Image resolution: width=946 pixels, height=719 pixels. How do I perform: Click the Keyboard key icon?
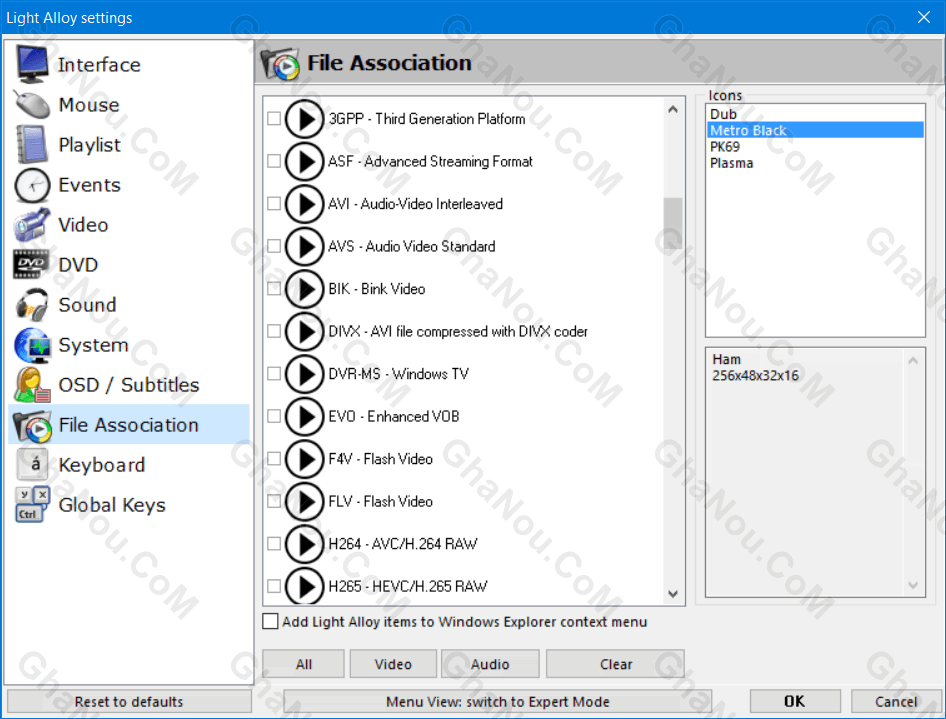[33, 464]
